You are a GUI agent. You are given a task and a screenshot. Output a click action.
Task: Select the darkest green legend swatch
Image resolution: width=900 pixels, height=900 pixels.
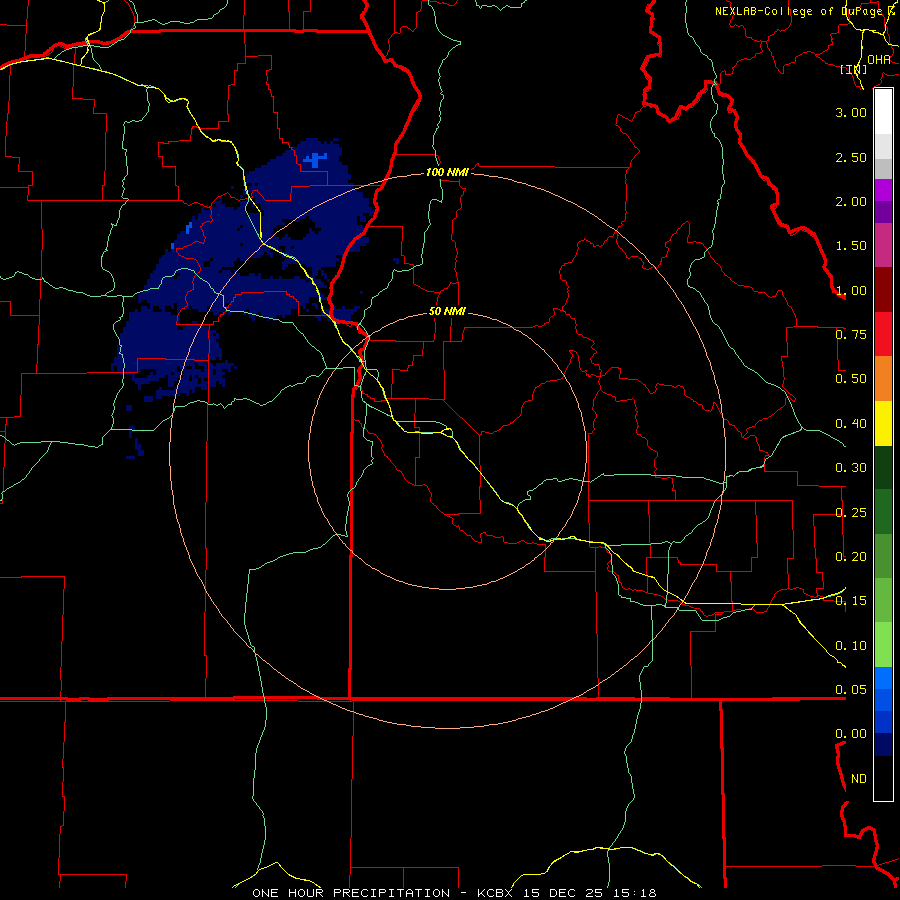click(x=883, y=467)
